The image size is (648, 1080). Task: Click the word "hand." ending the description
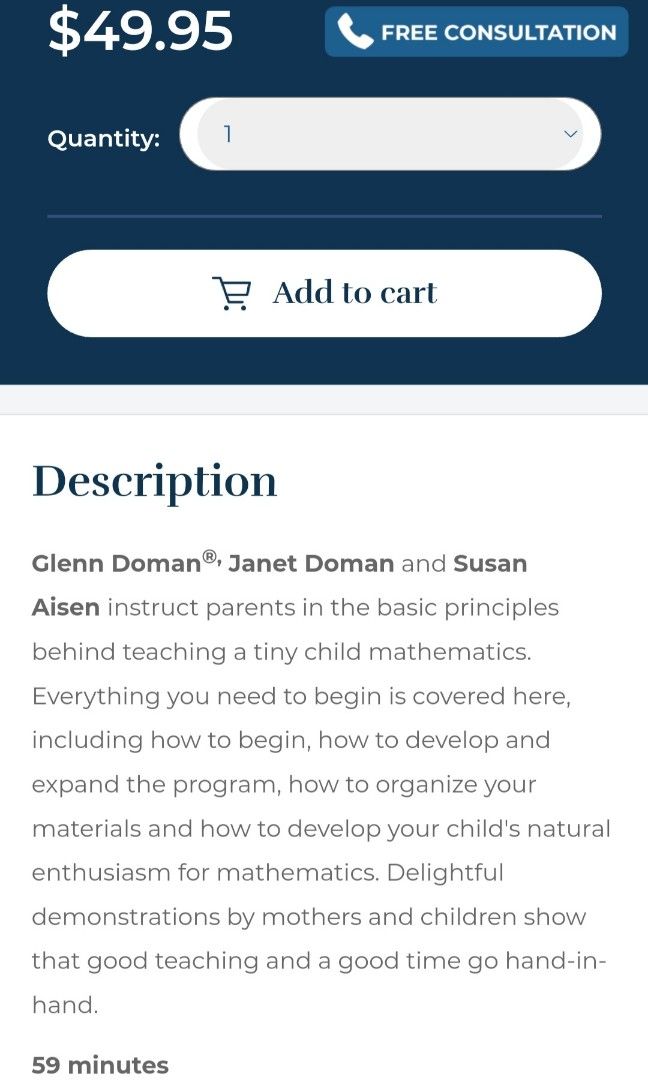[65, 1005]
